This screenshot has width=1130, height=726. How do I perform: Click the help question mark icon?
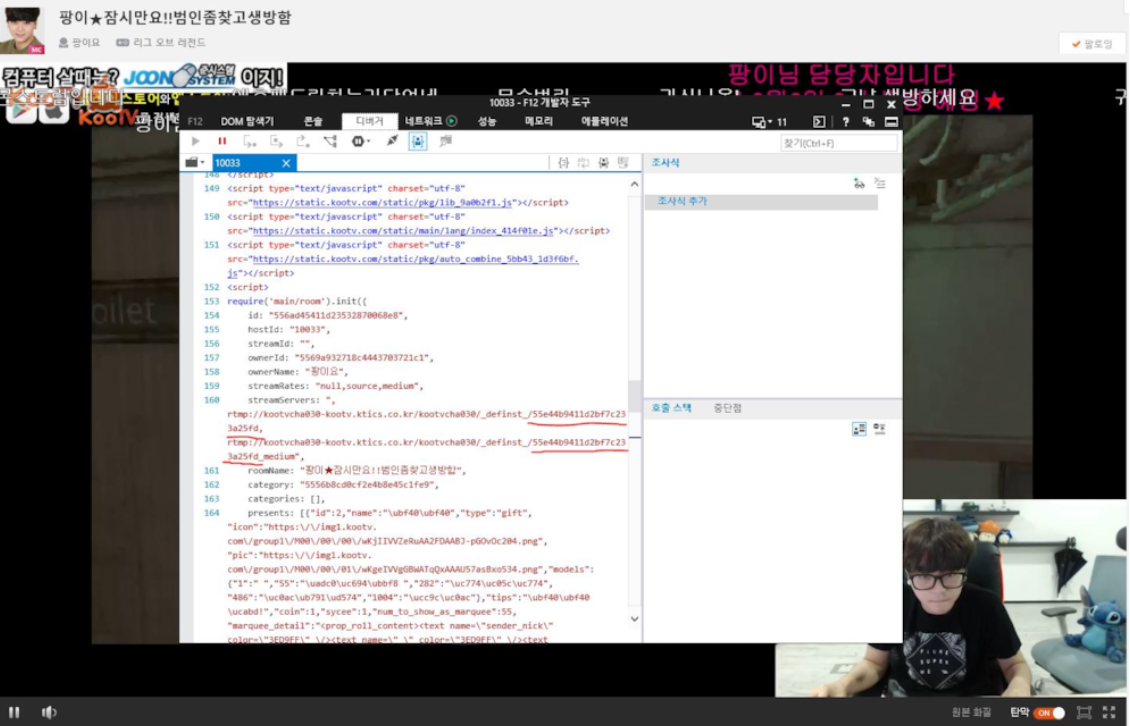(845, 122)
